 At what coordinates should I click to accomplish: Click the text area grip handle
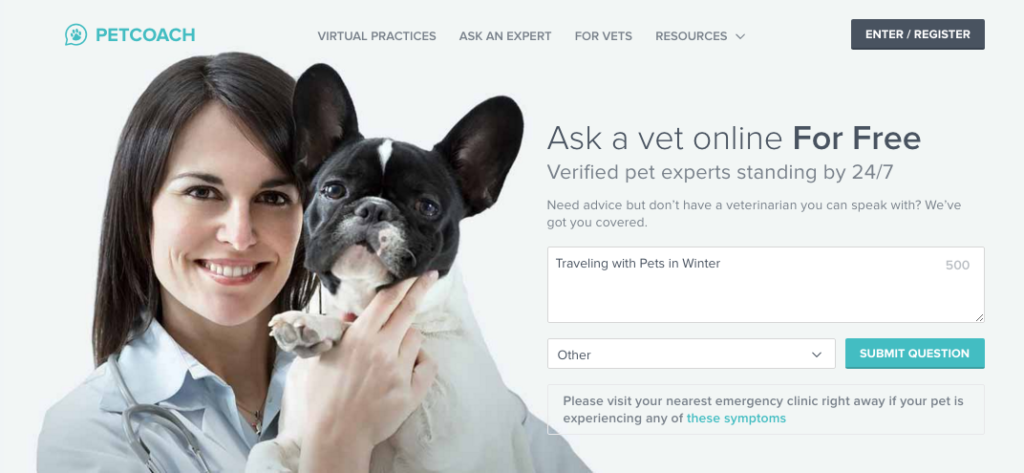[x=979, y=317]
